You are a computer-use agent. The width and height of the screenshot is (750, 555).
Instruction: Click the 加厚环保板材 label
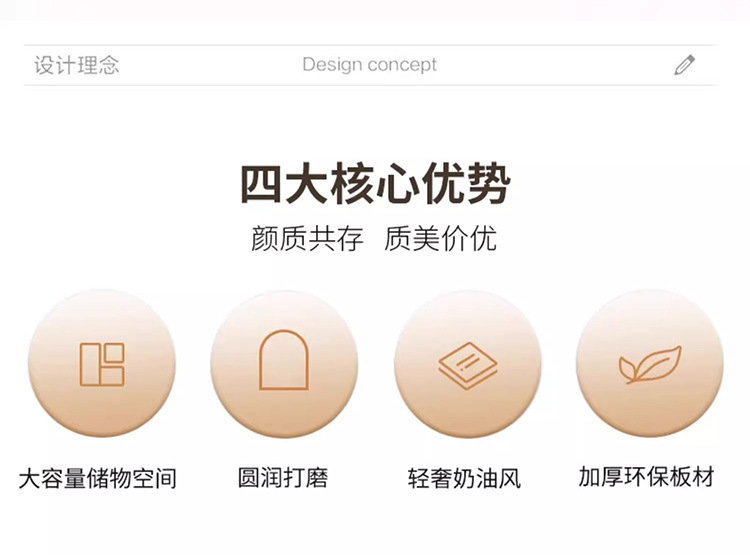(646, 476)
